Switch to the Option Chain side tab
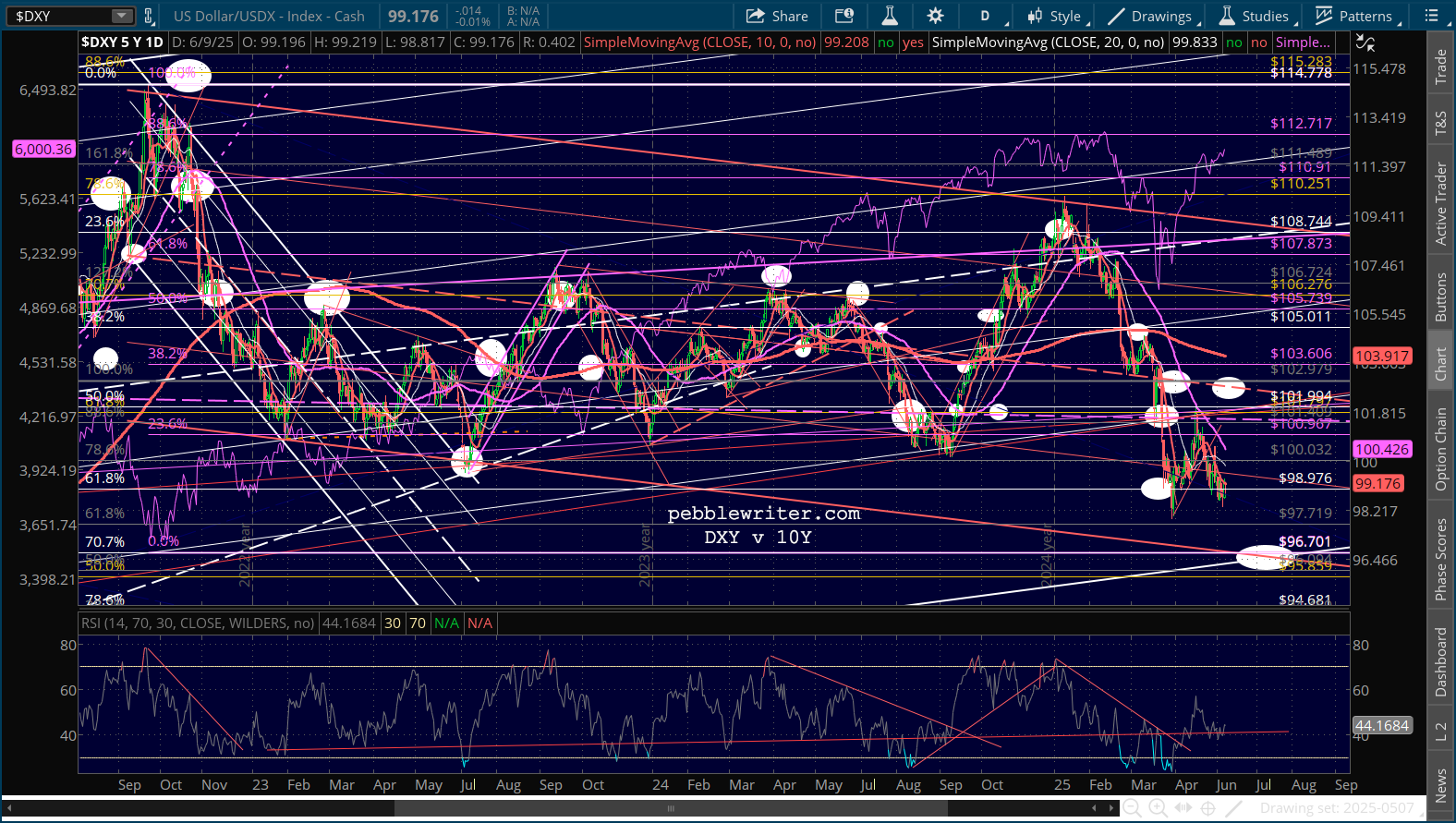 [x=1440, y=449]
